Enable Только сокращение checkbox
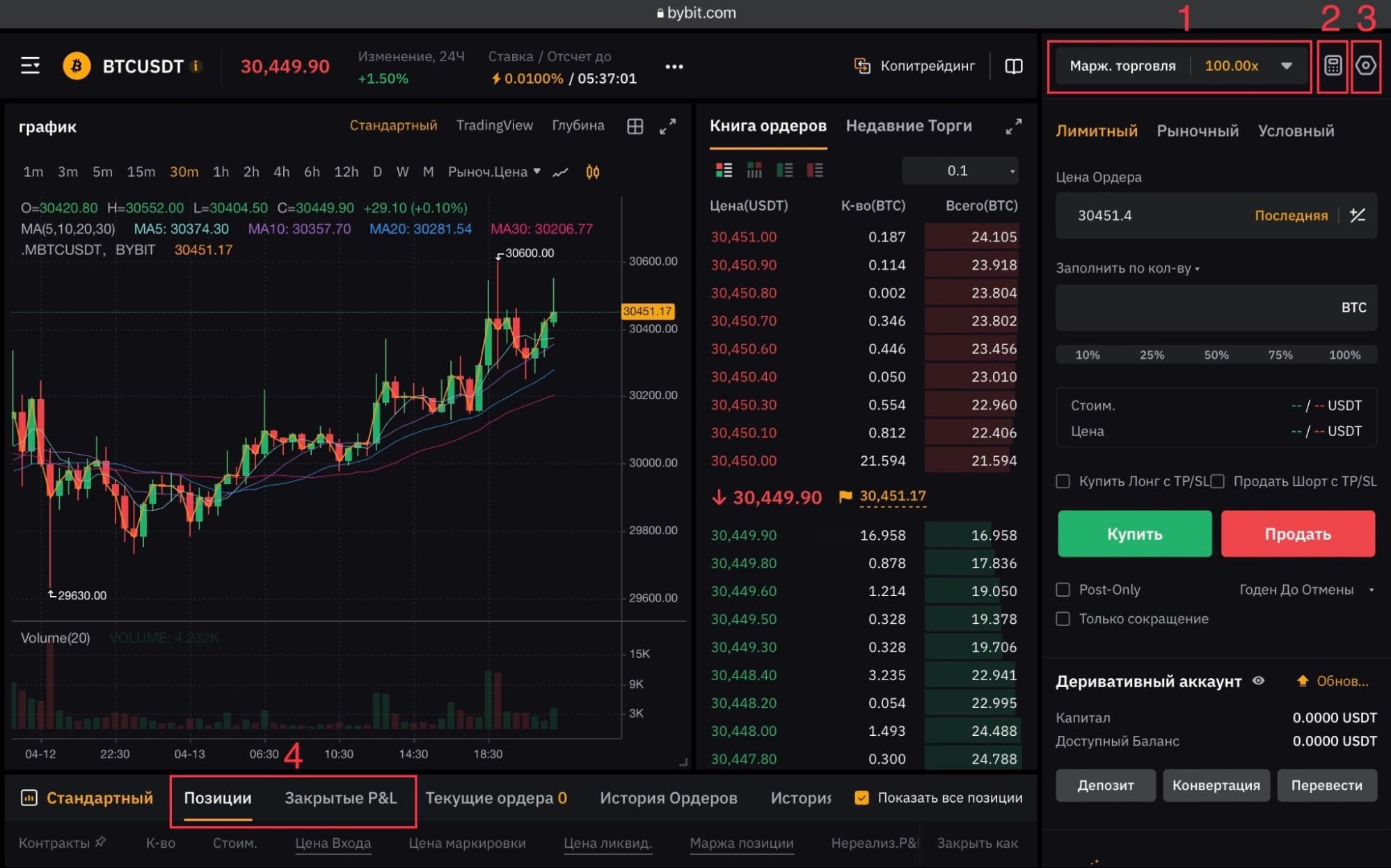1391x868 pixels. click(x=1063, y=619)
